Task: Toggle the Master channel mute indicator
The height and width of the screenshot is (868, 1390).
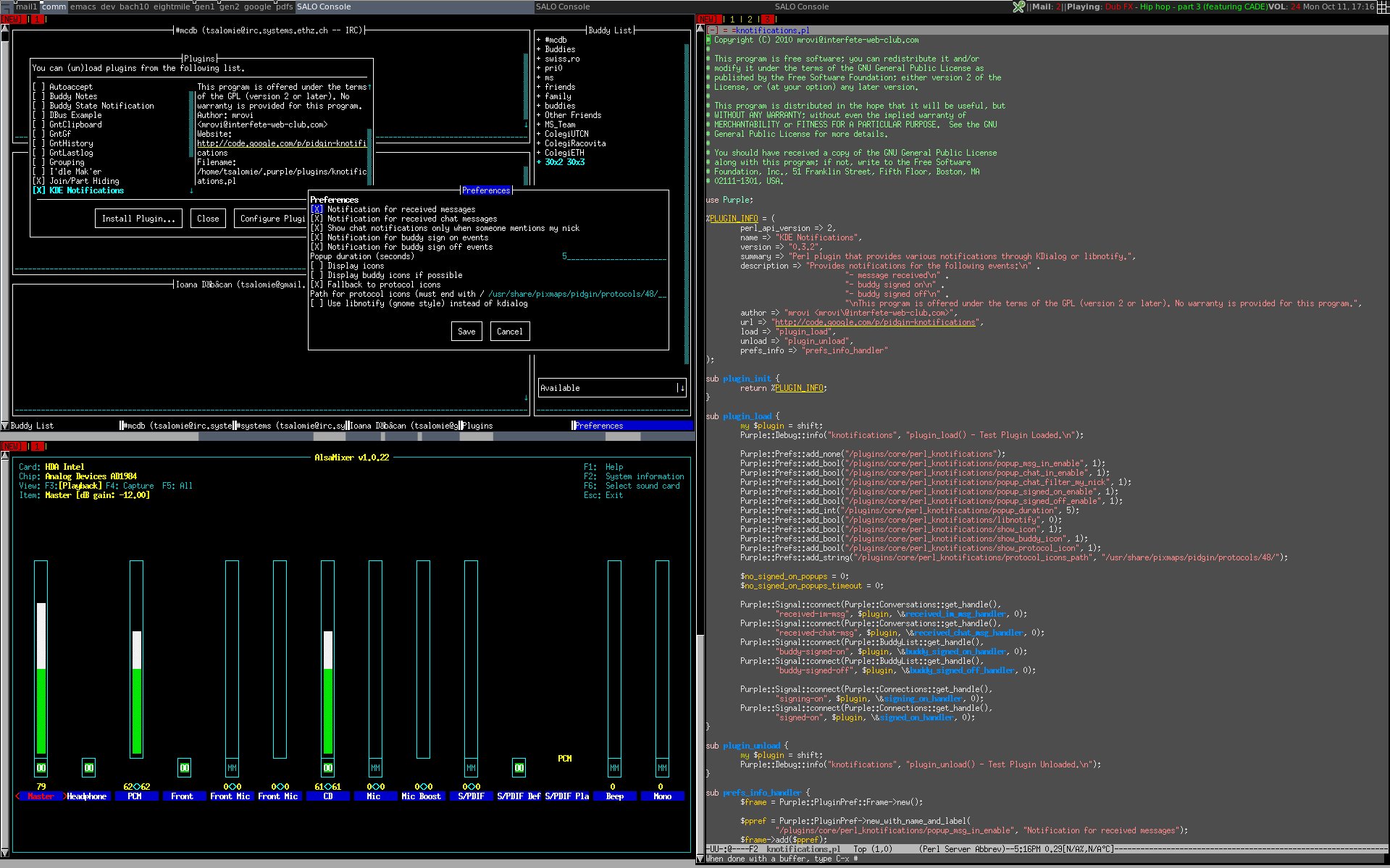Action: [41, 767]
